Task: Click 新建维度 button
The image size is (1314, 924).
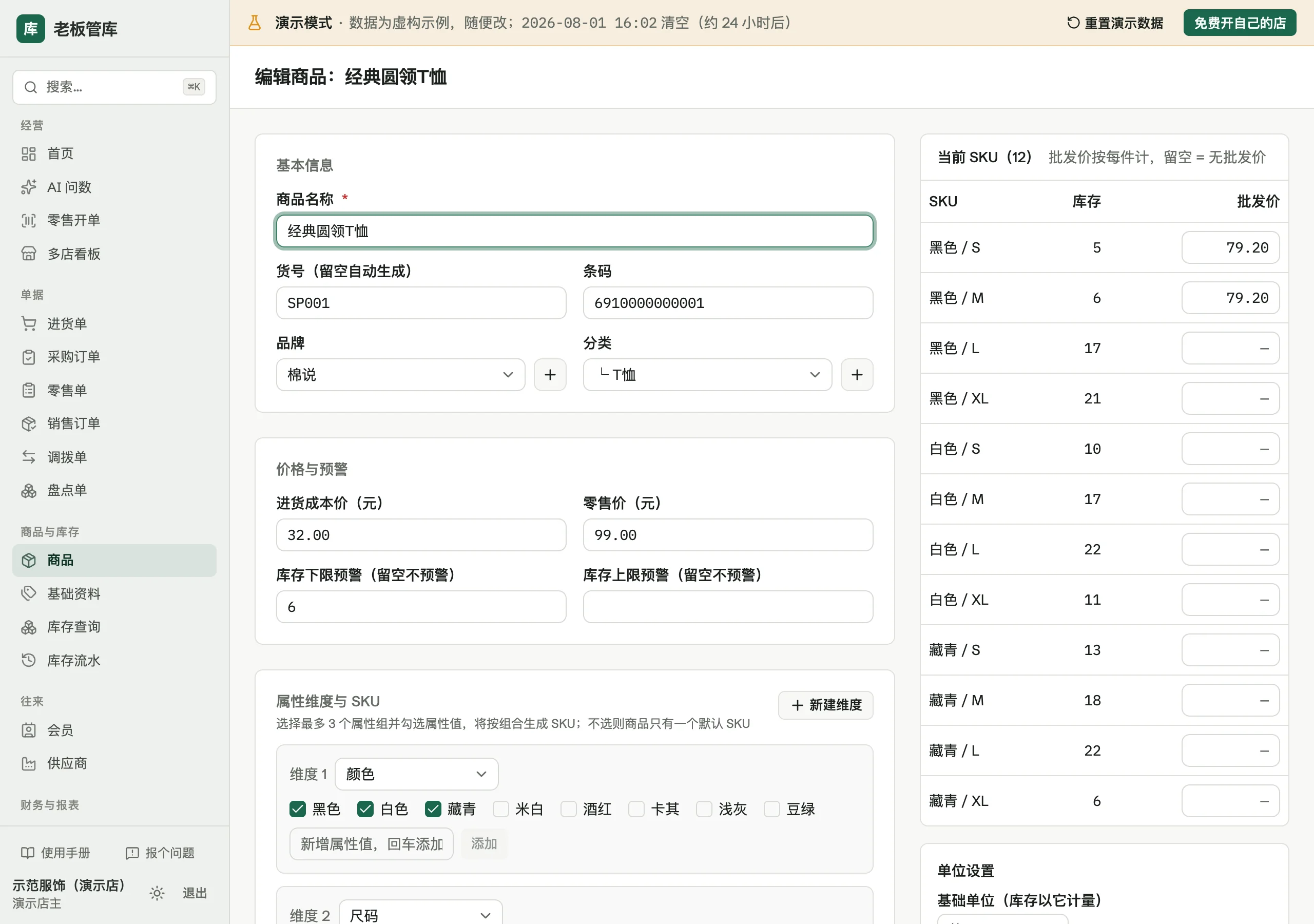Action: (x=825, y=705)
